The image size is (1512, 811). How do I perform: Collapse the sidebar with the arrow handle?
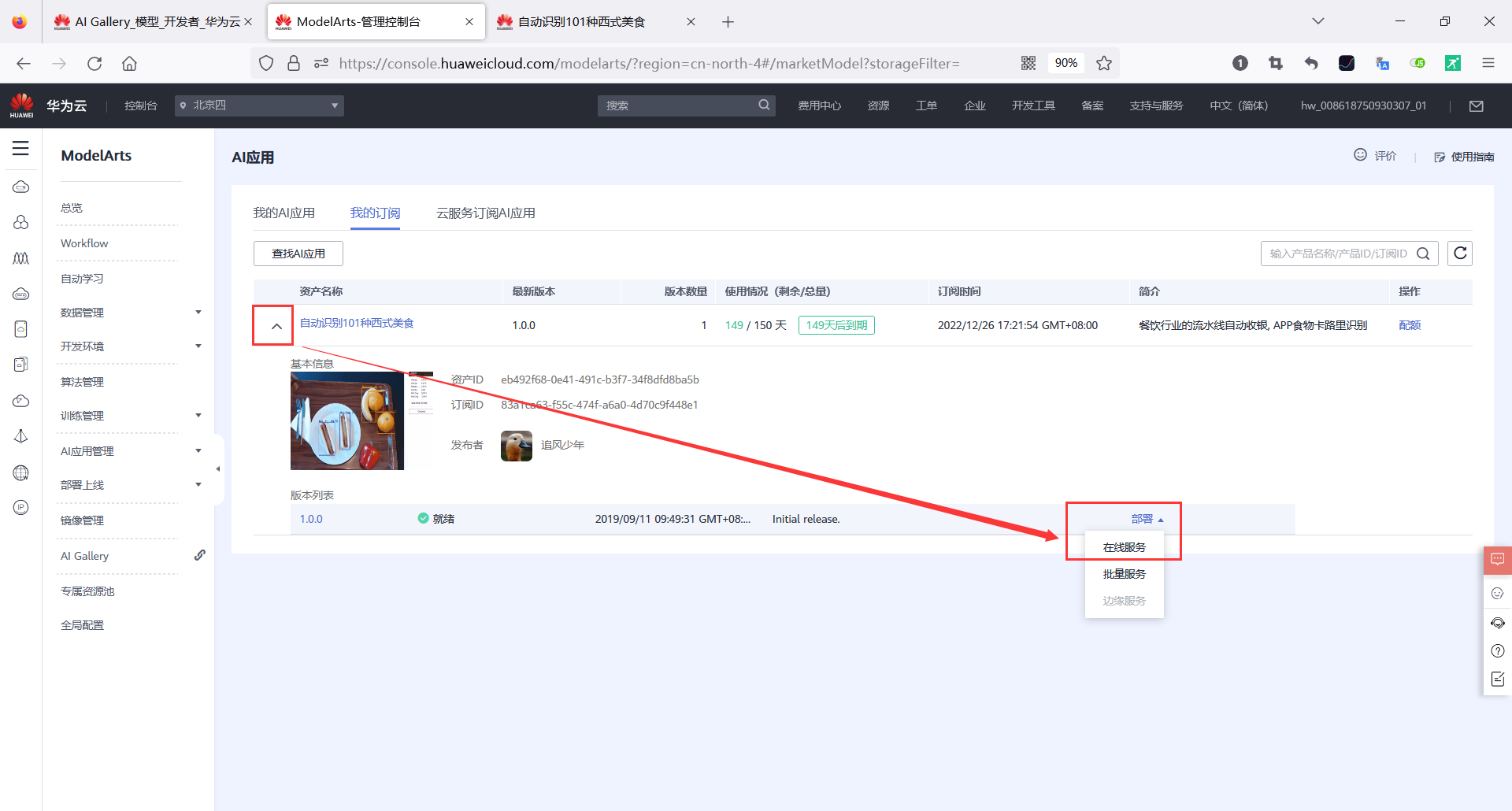218,469
